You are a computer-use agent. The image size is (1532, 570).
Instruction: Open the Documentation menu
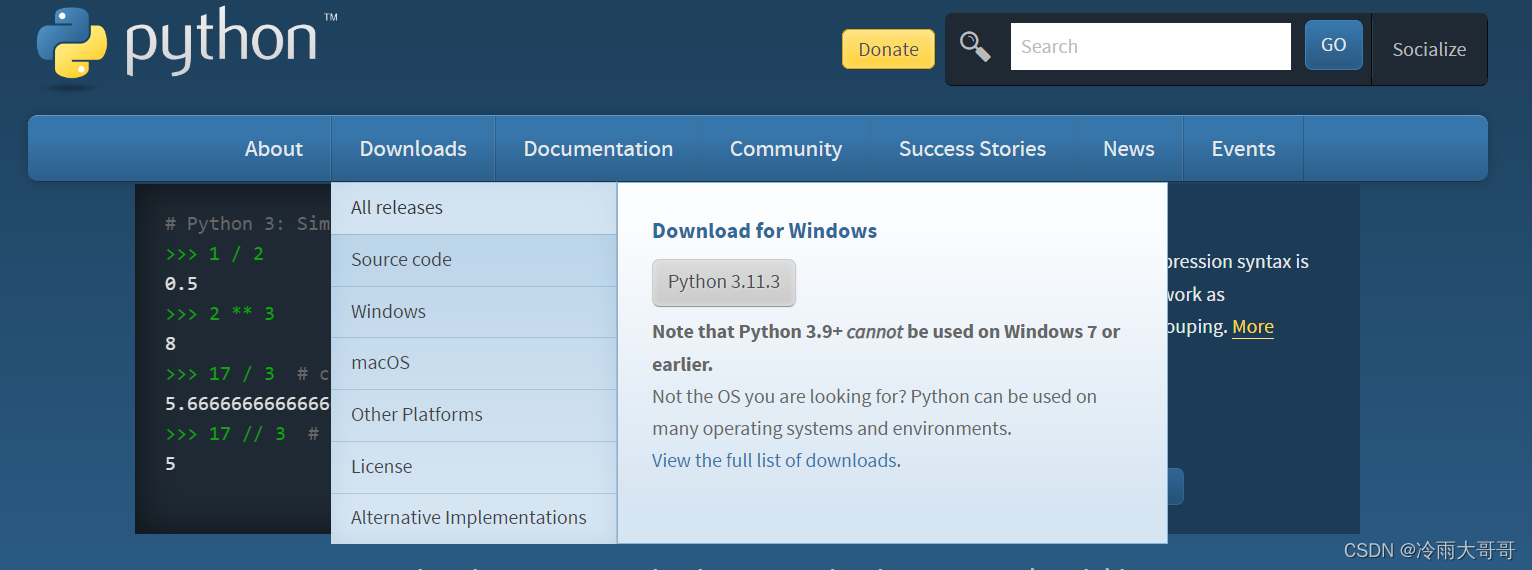pyautogui.click(x=598, y=149)
